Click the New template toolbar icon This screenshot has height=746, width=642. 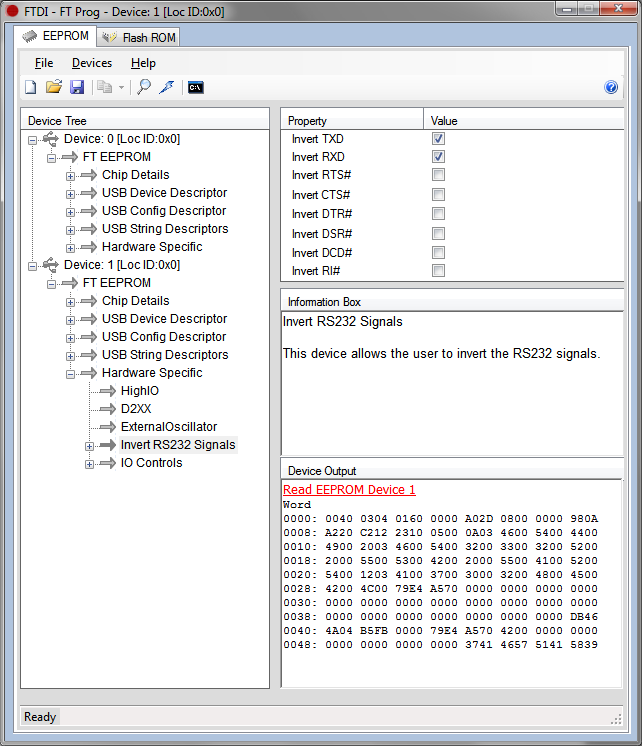(x=31, y=87)
